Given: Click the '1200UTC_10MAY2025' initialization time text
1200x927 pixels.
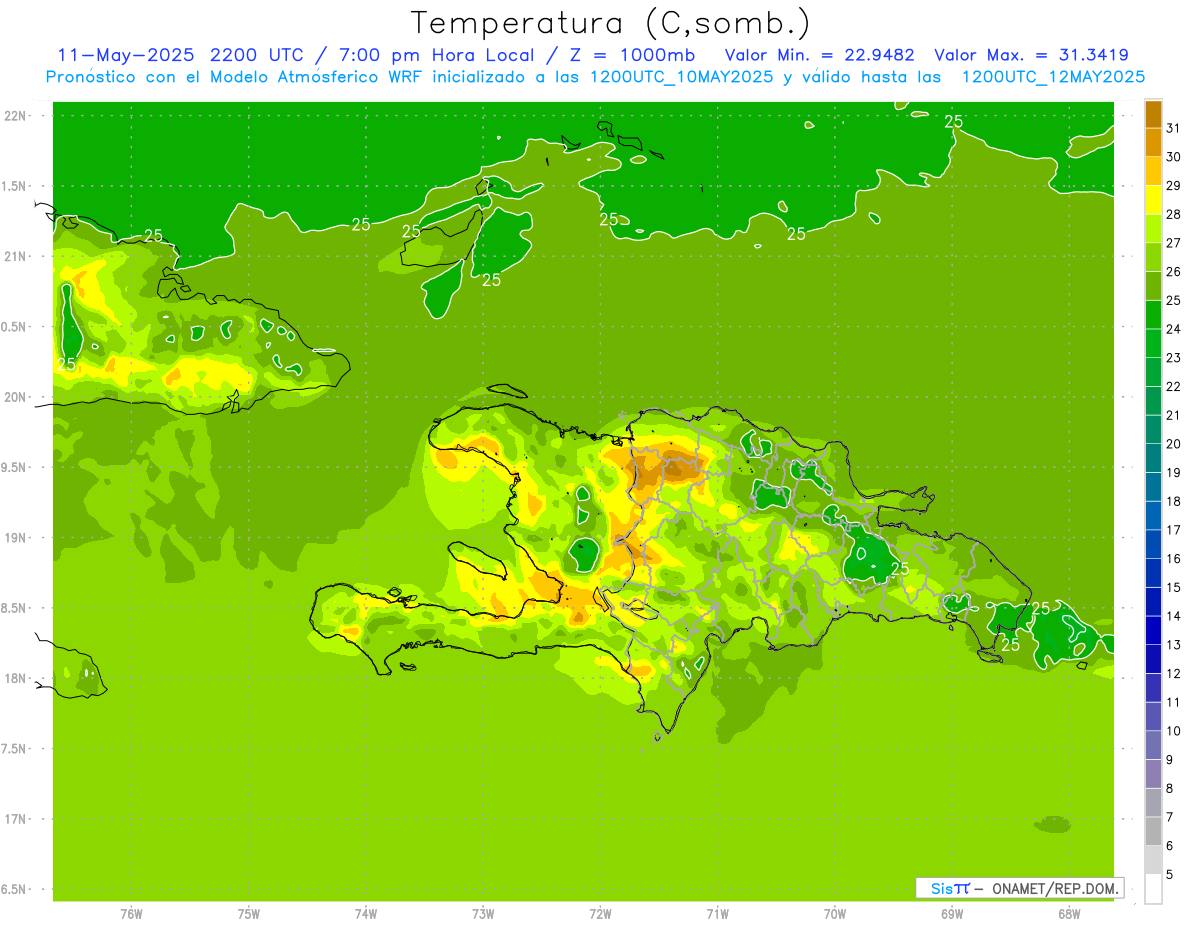Looking at the screenshot, I should [x=682, y=76].
